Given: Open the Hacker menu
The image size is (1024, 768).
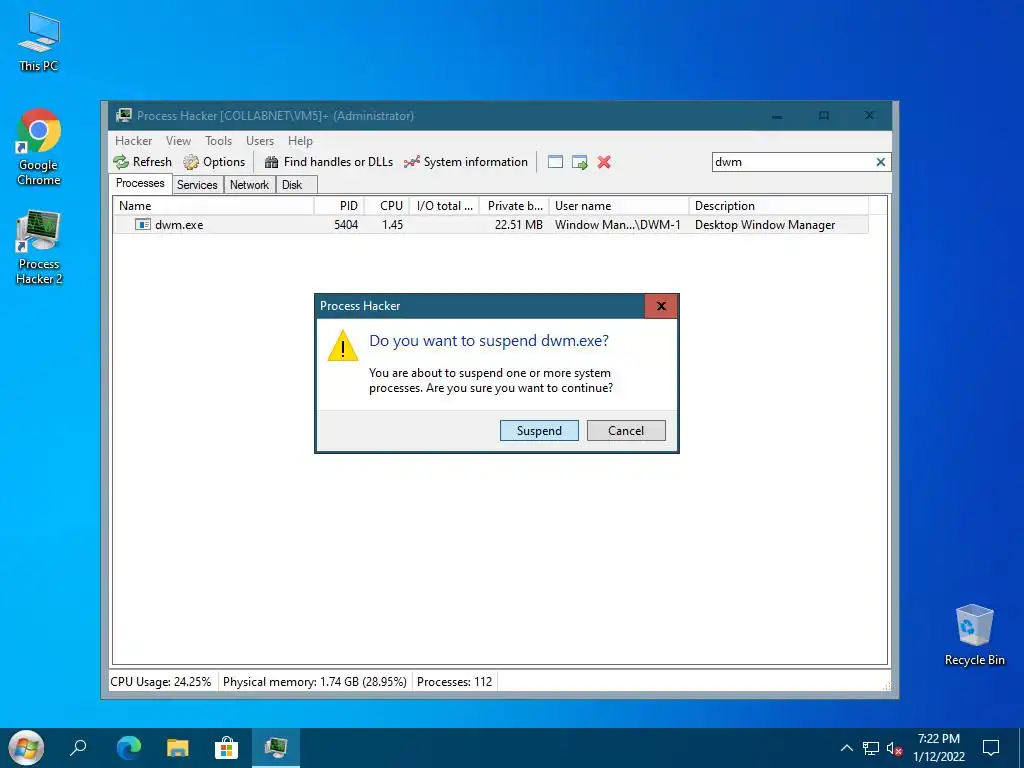Looking at the screenshot, I should tap(133, 141).
